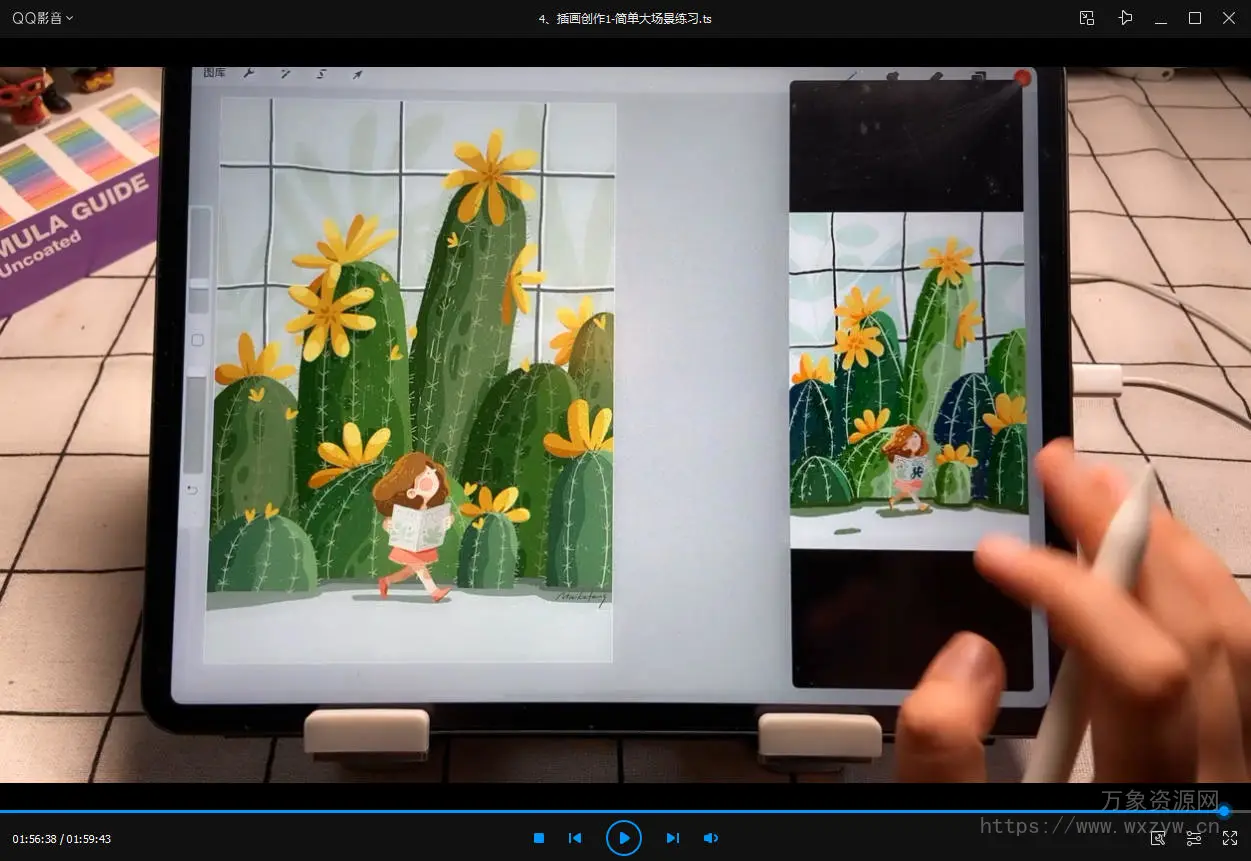Click the red color swatch in Procreate
Image resolution: width=1251 pixels, height=861 pixels.
1022,77
